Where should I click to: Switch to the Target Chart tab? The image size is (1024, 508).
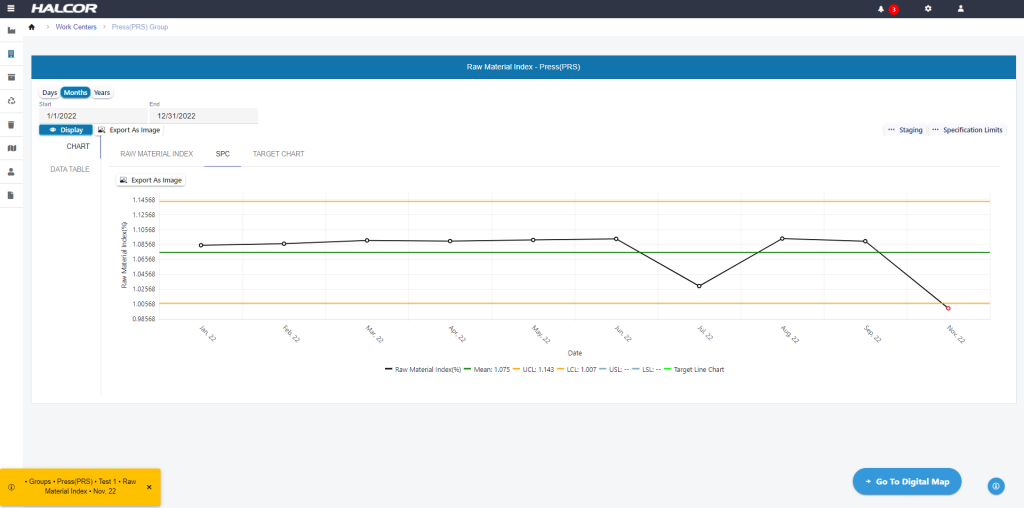point(278,154)
